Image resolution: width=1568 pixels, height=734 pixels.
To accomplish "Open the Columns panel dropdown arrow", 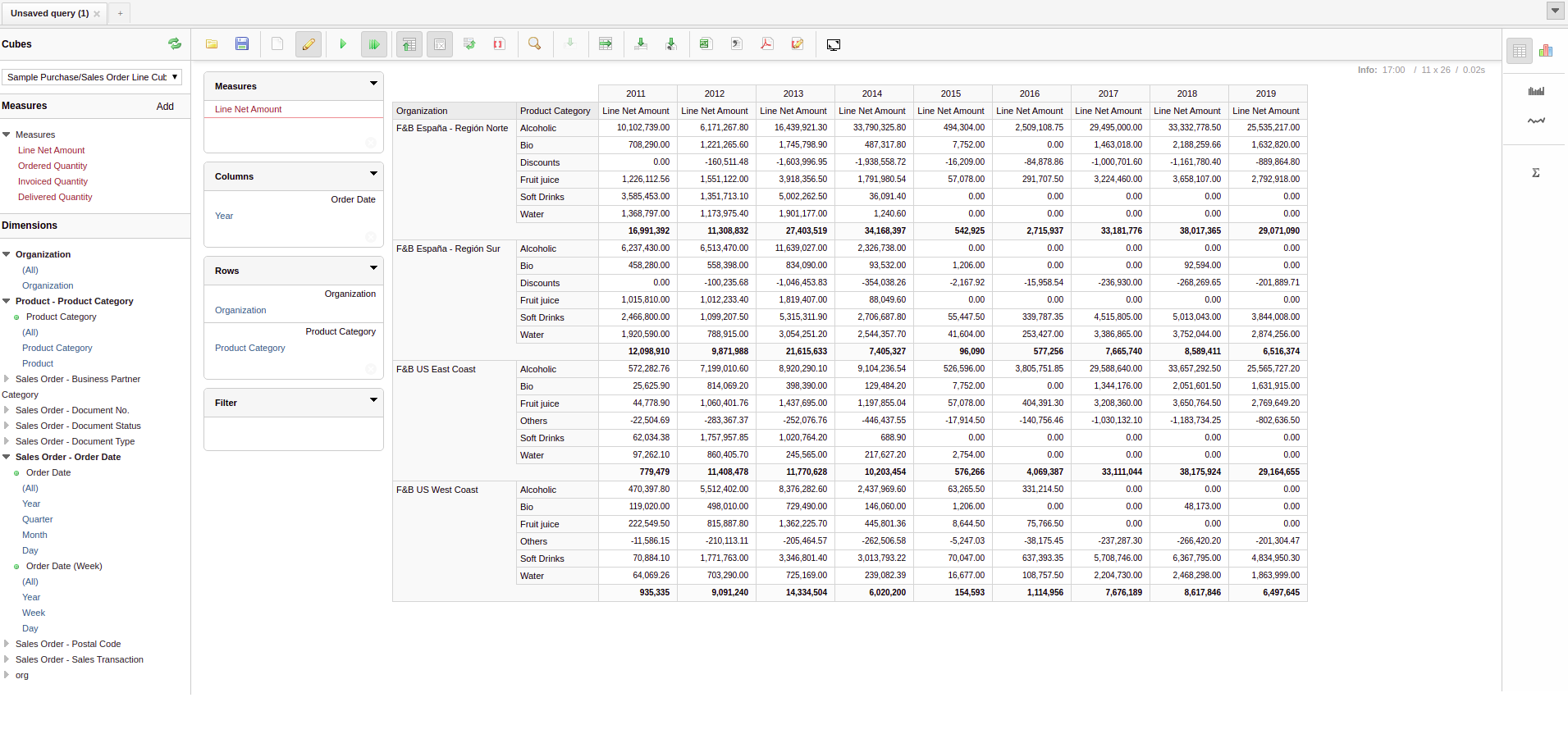I will [x=373, y=174].
